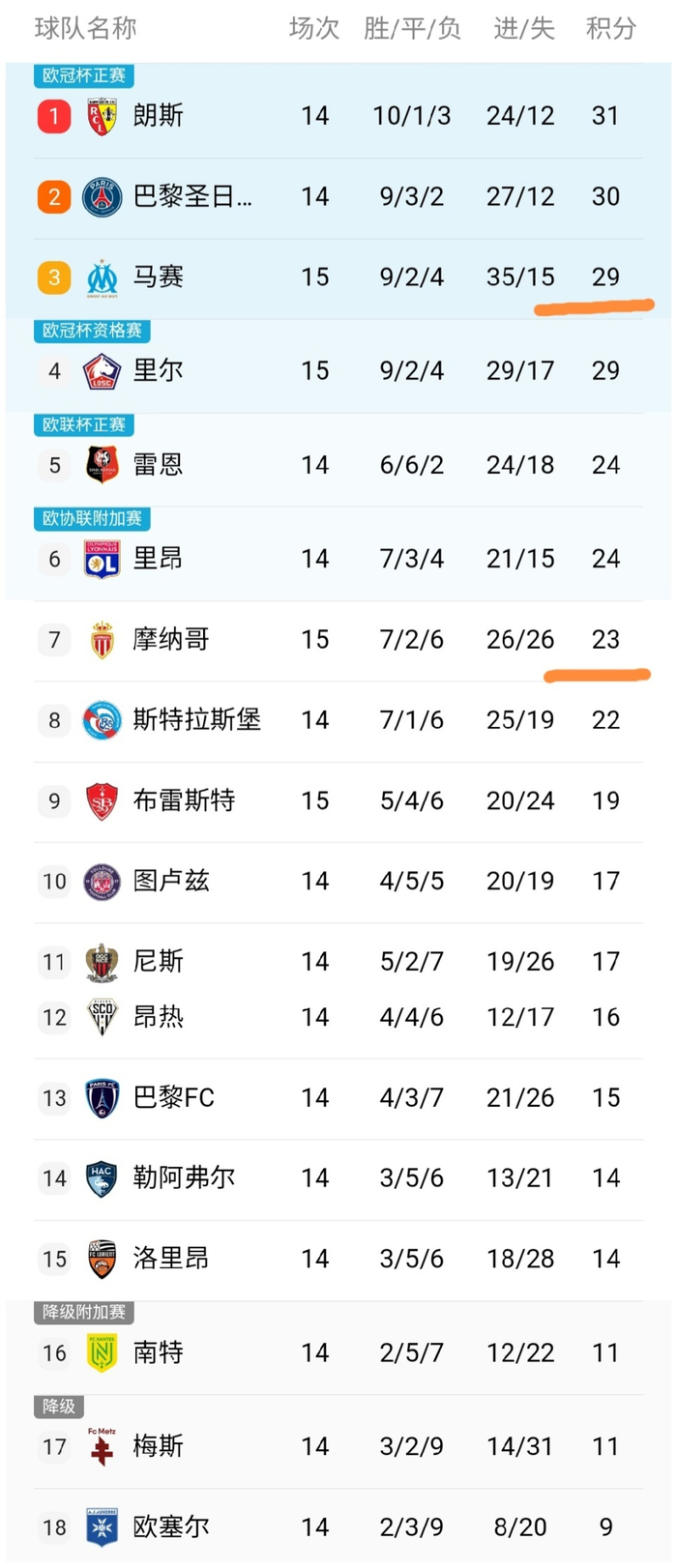This screenshot has height=1568, width=677.
Task: Select the Olympique Lyonnais logo
Action: (x=100, y=558)
